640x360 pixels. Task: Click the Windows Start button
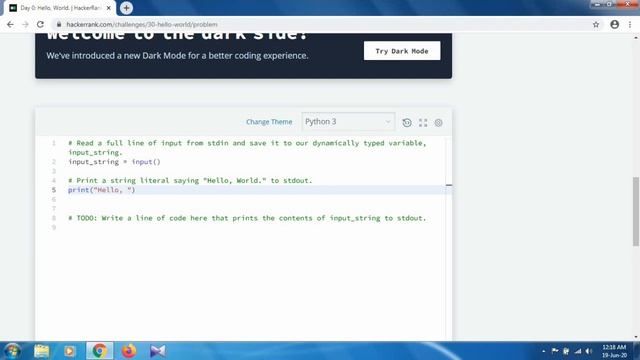[12, 351]
